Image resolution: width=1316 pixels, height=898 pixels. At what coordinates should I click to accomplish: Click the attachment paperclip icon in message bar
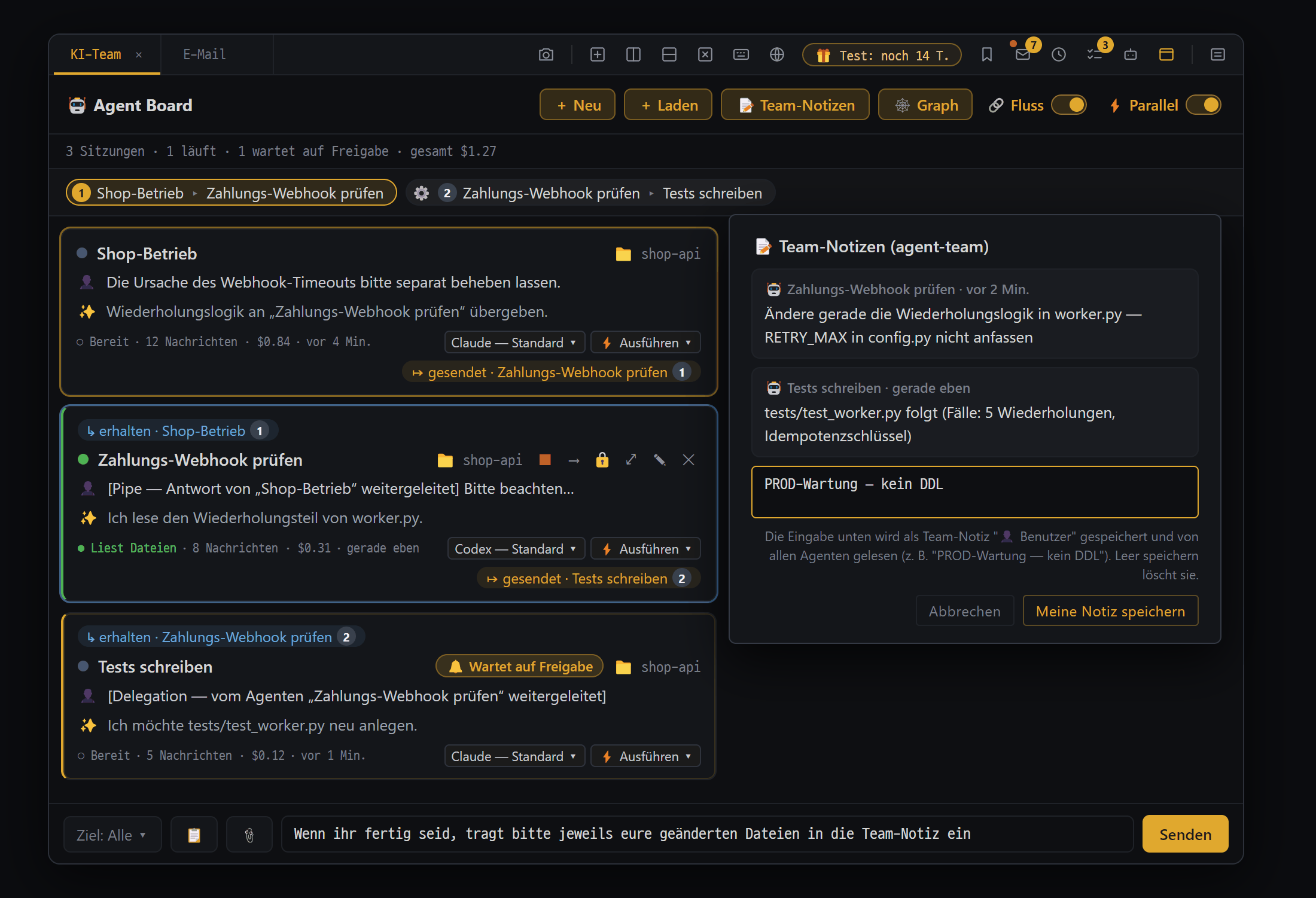click(x=249, y=835)
